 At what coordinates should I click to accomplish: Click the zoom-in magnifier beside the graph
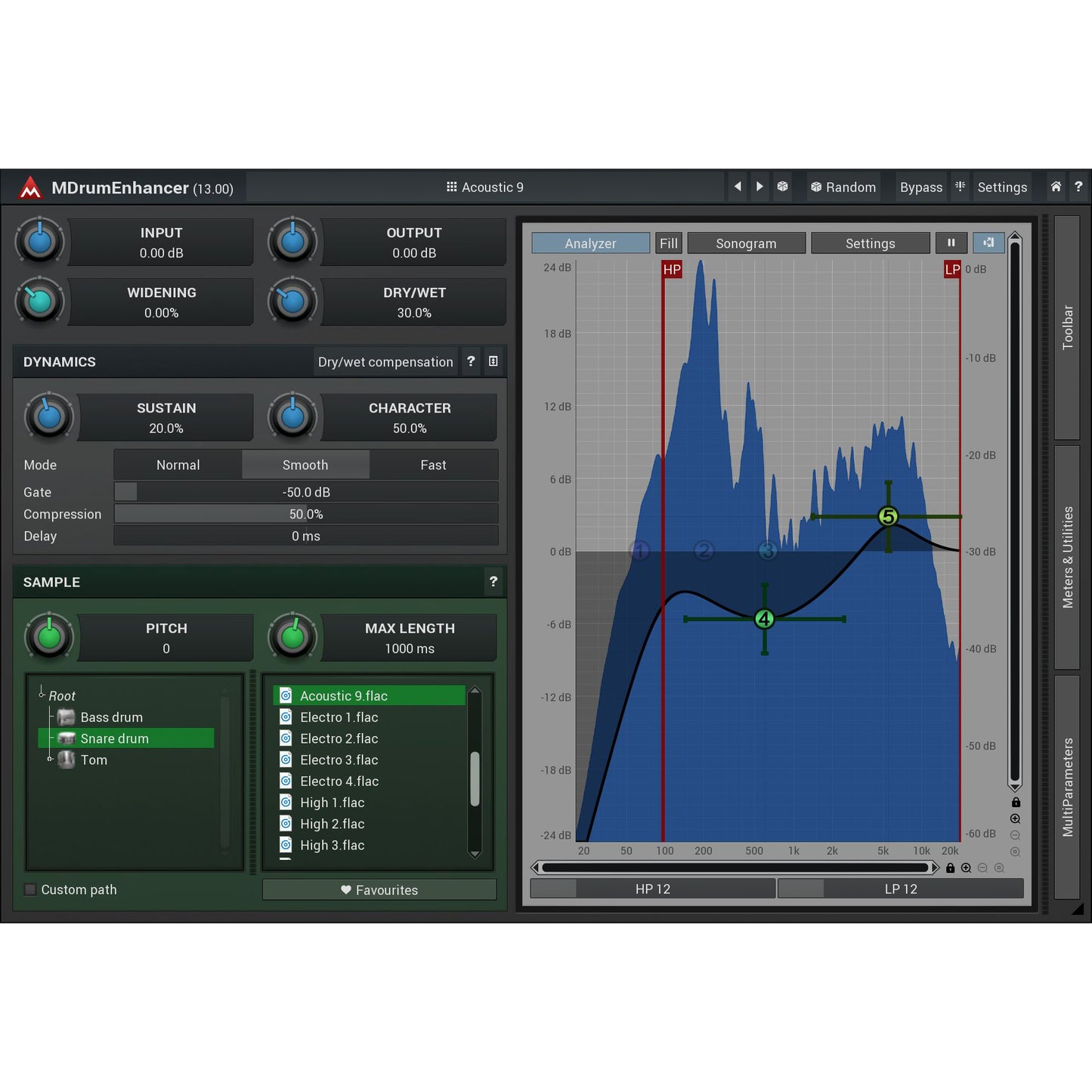tap(1015, 818)
